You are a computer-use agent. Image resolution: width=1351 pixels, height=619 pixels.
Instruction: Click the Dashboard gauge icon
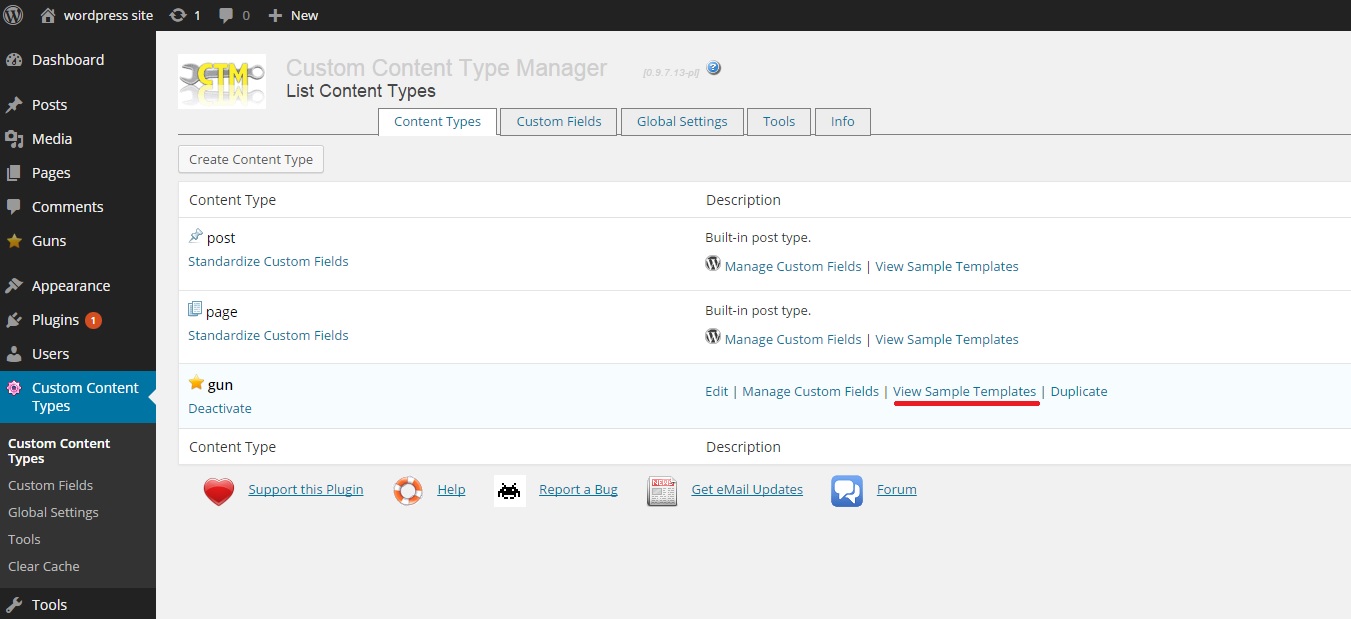click(x=14, y=60)
